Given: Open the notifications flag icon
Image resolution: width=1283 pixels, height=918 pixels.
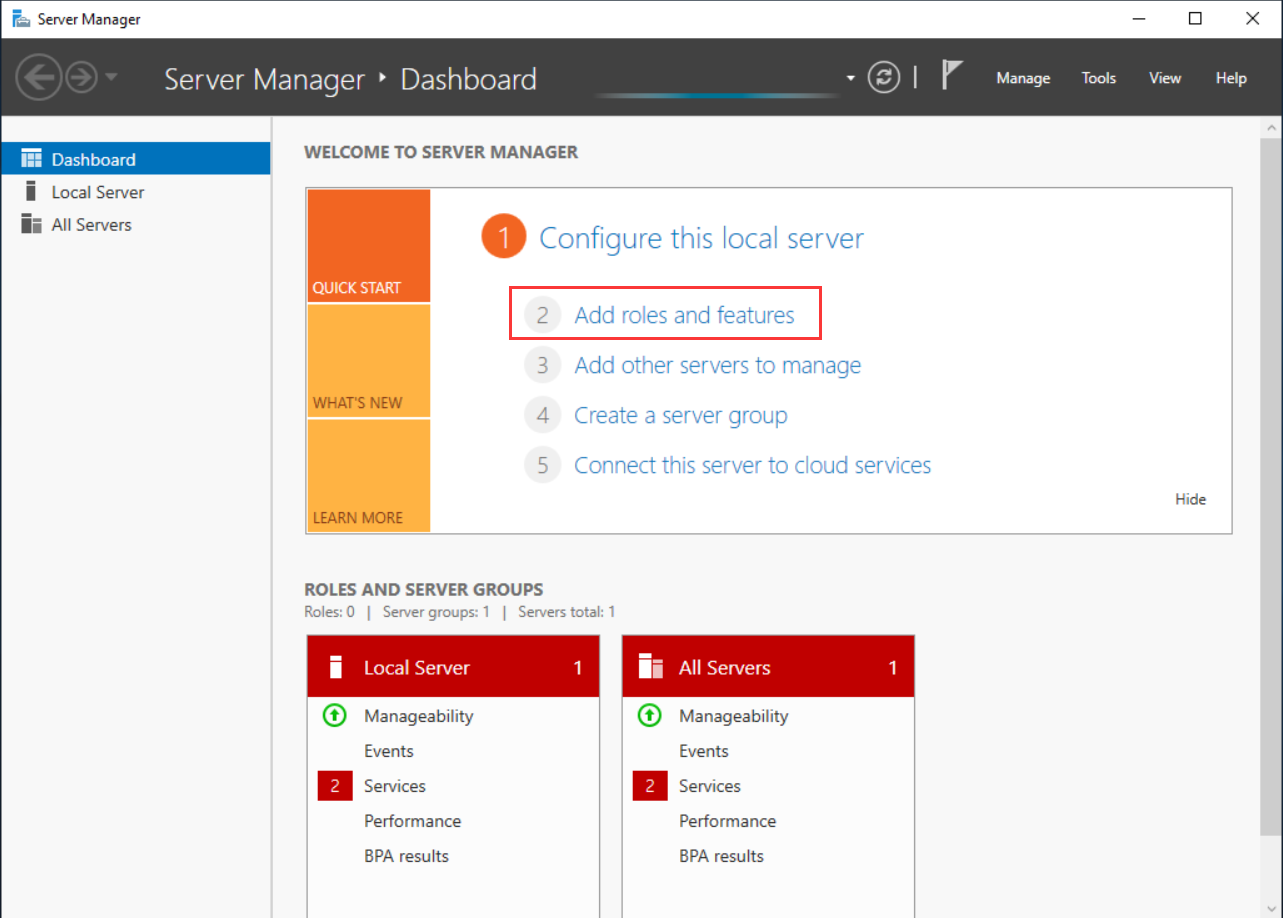Looking at the screenshot, I should coord(951,76).
